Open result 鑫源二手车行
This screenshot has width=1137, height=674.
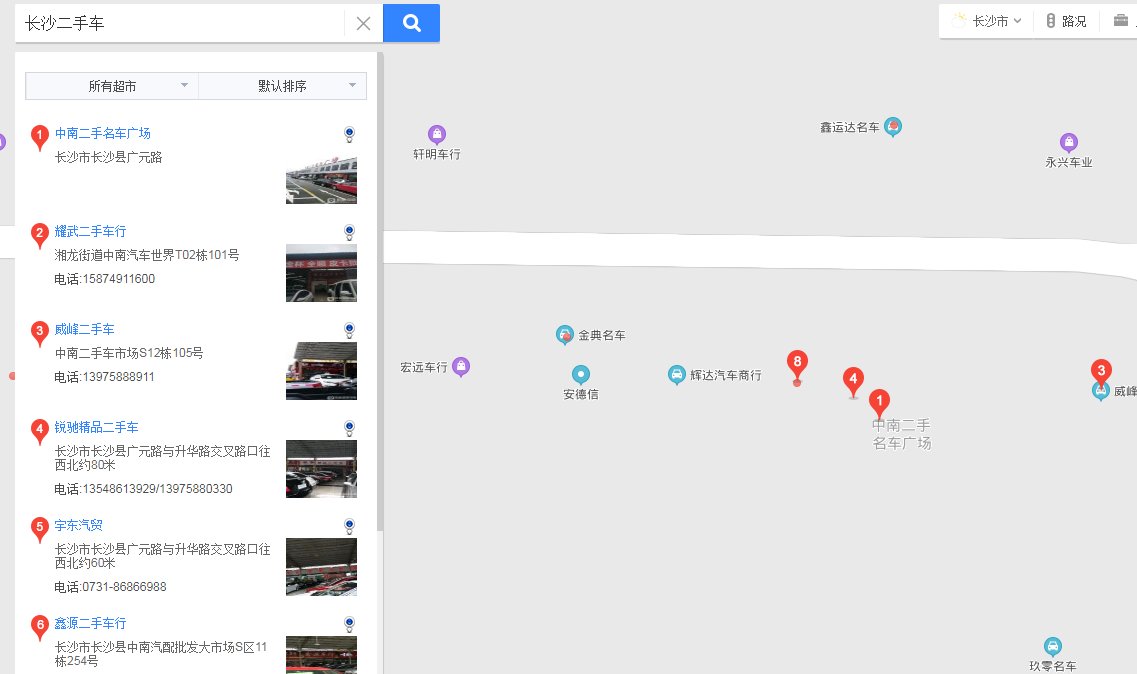(91, 623)
